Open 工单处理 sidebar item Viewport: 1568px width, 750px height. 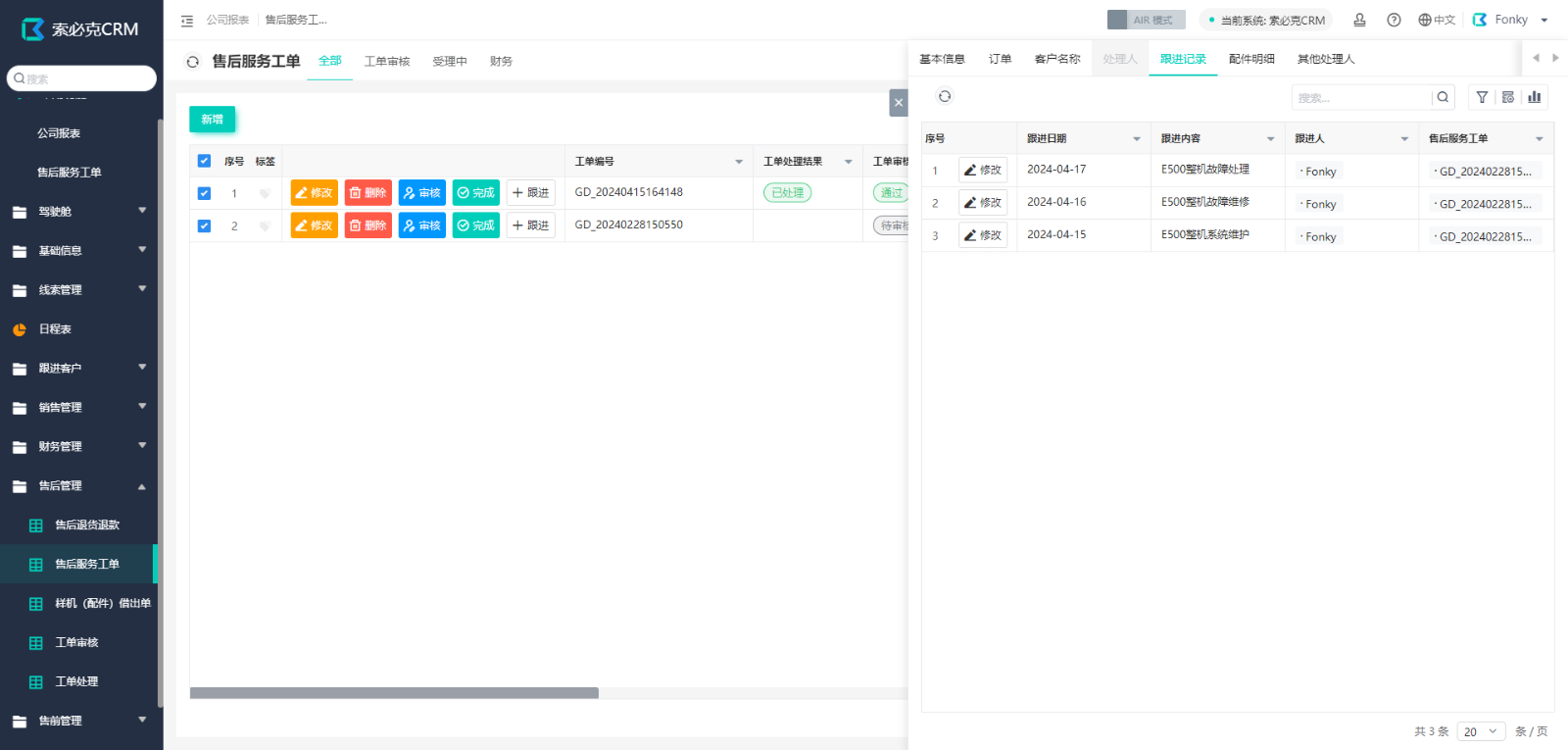click(78, 682)
